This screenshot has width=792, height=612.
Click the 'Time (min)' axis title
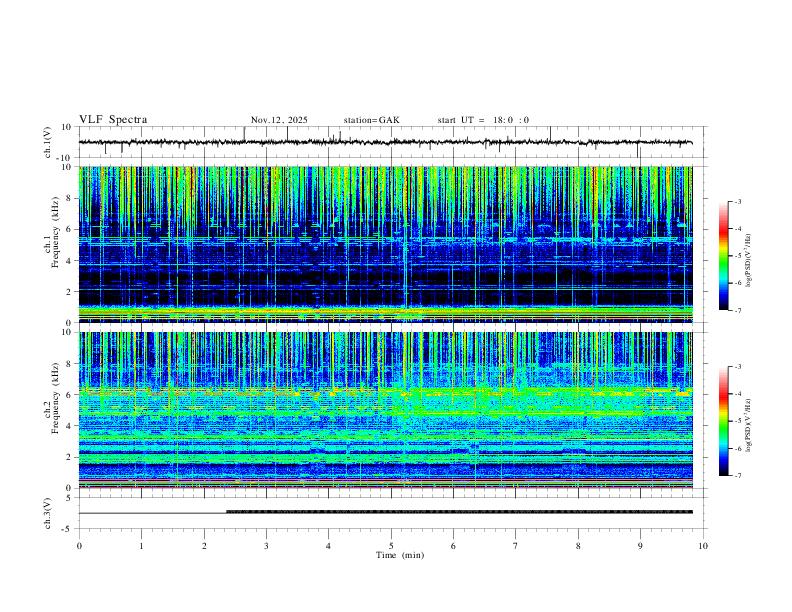[x=400, y=555]
